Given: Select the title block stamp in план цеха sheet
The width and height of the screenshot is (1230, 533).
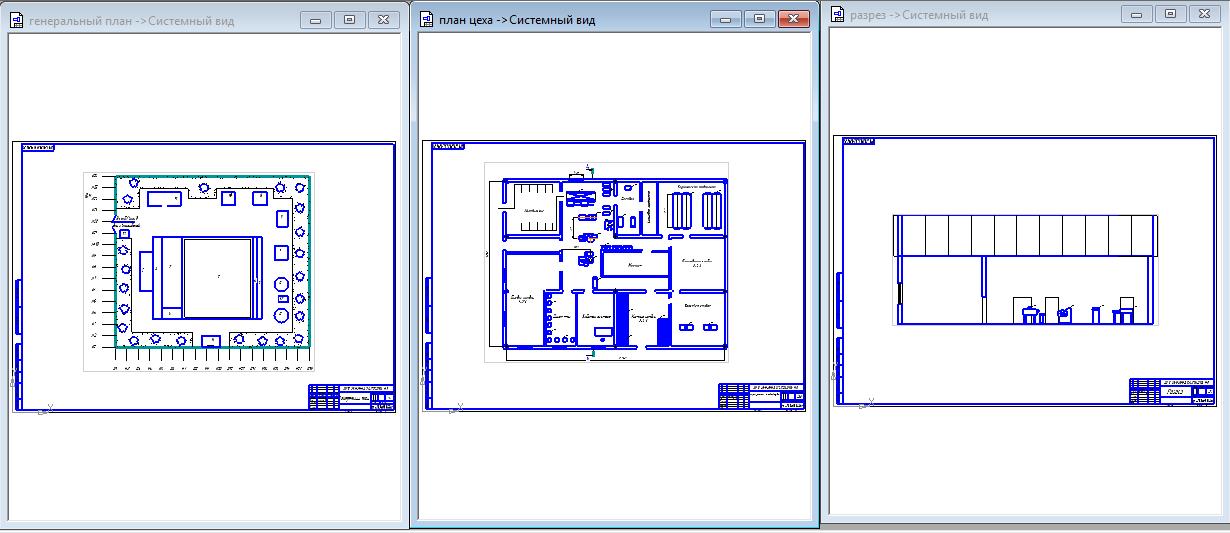Looking at the screenshot, I should click(760, 396).
